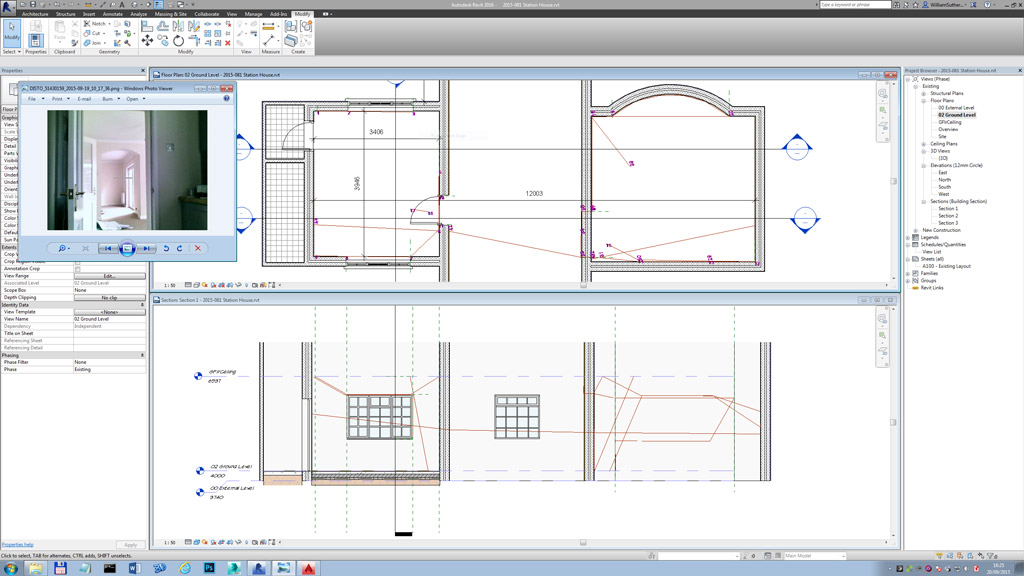Rotate clockwise in Photo Viewer
Image resolution: width=1024 pixels, height=576 pixels.
tap(180, 248)
